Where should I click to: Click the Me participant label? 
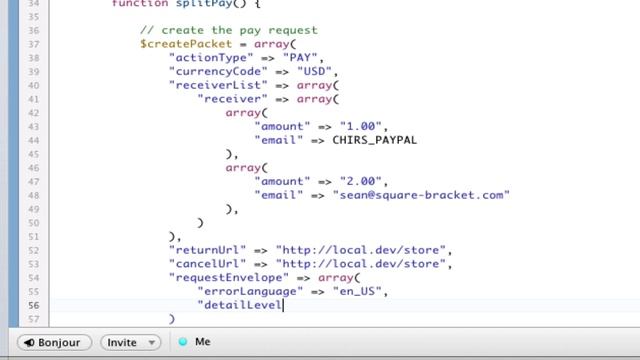point(203,342)
